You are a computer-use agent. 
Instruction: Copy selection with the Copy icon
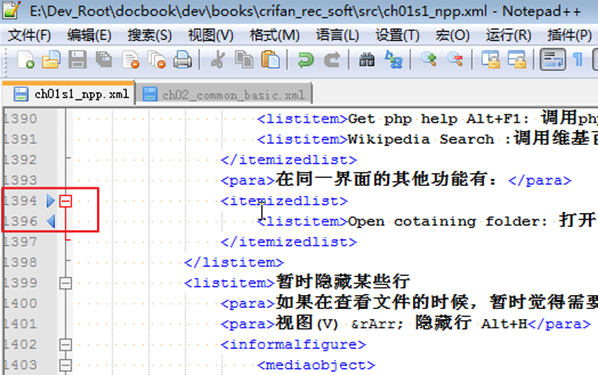[x=244, y=60]
